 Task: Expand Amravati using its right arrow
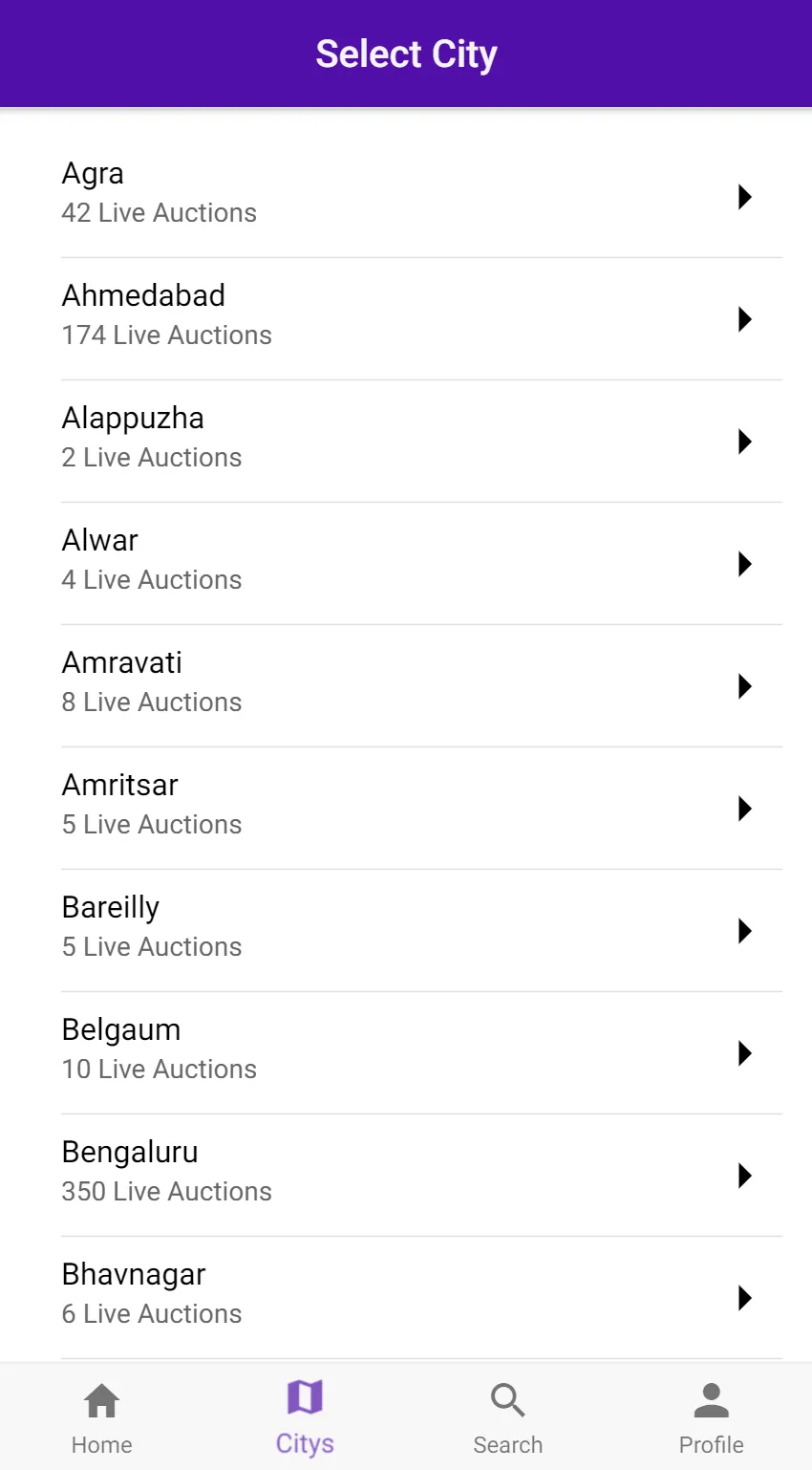coord(745,686)
